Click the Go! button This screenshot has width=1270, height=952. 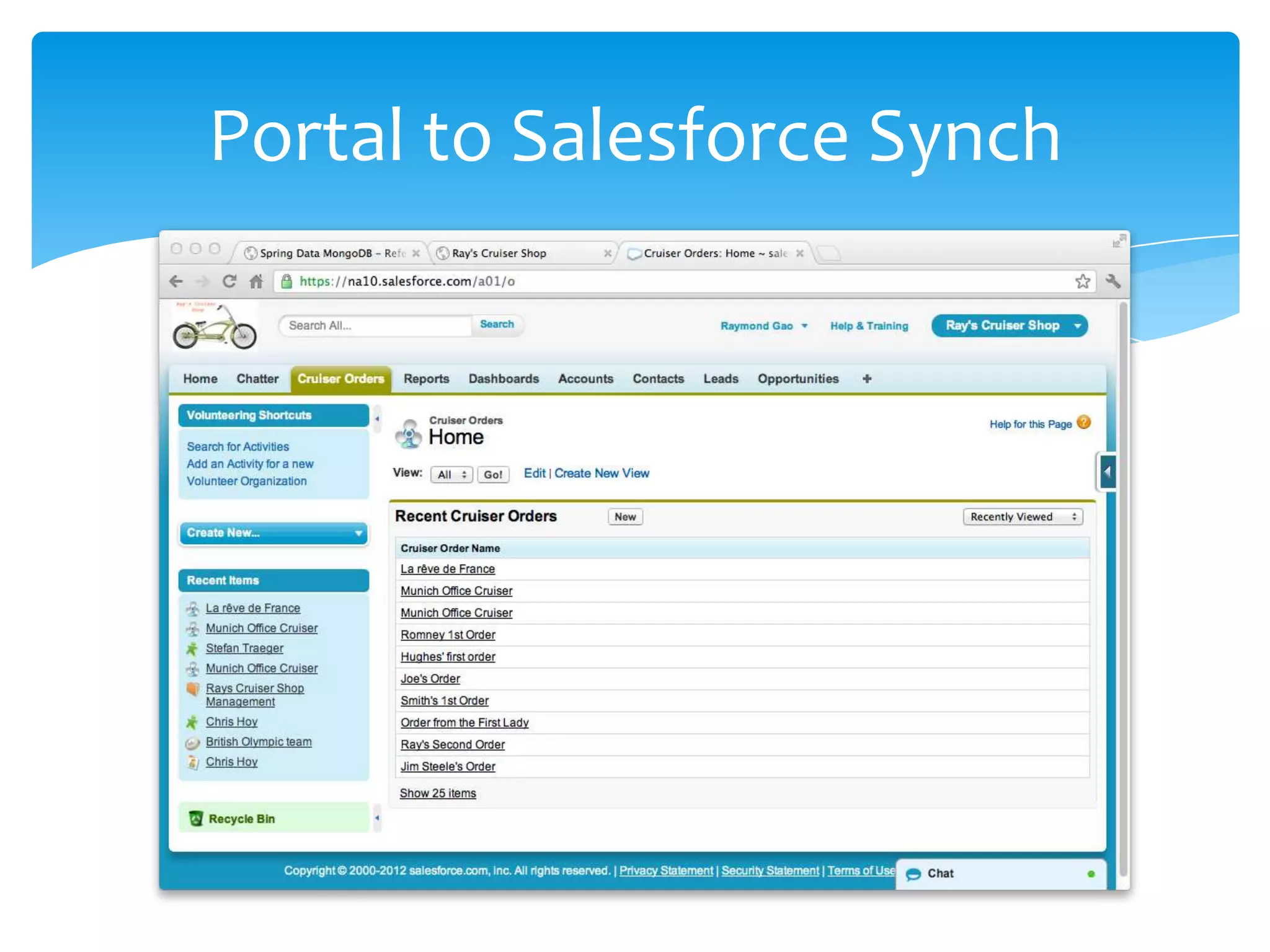pyautogui.click(x=493, y=475)
